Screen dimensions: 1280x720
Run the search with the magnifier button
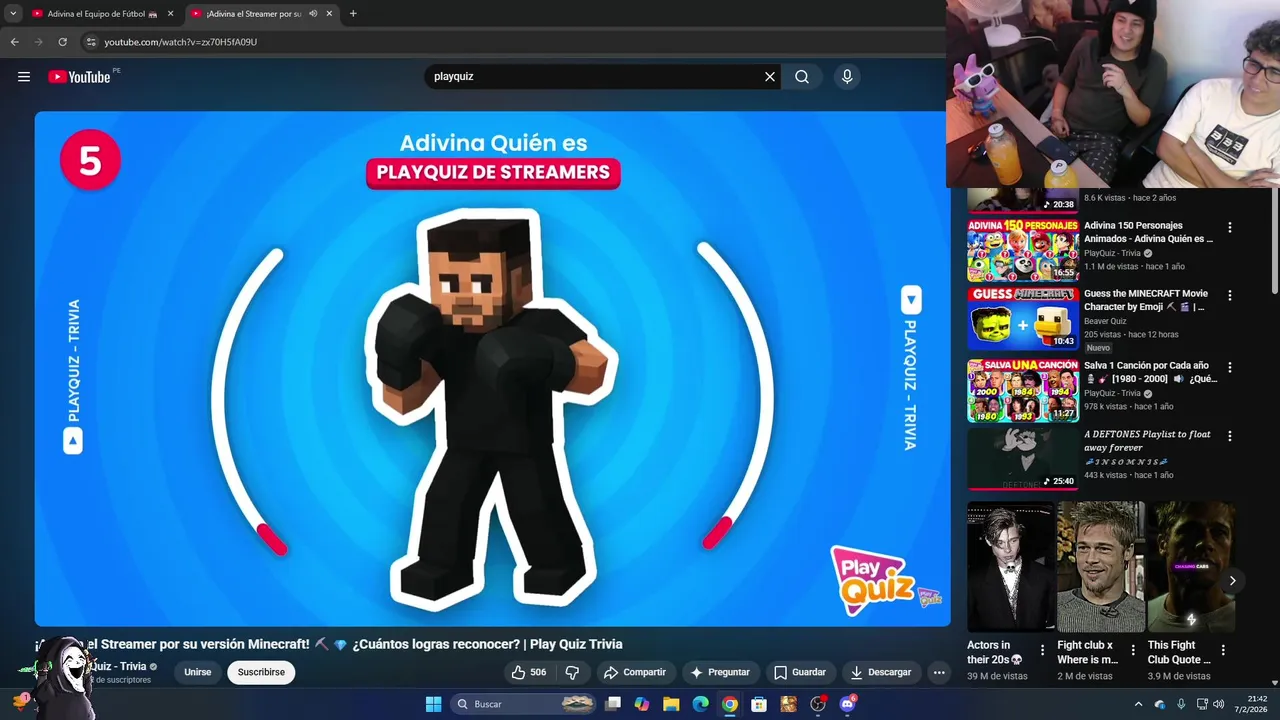pyautogui.click(x=802, y=77)
